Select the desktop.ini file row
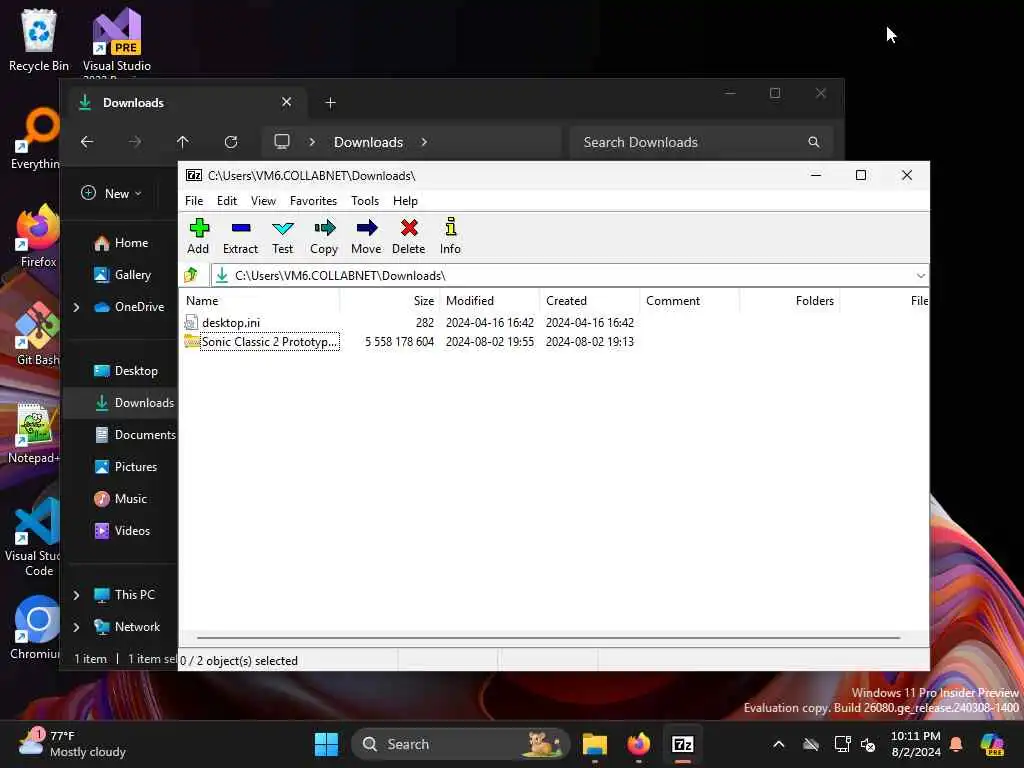This screenshot has height=768, width=1024. [409, 323]
